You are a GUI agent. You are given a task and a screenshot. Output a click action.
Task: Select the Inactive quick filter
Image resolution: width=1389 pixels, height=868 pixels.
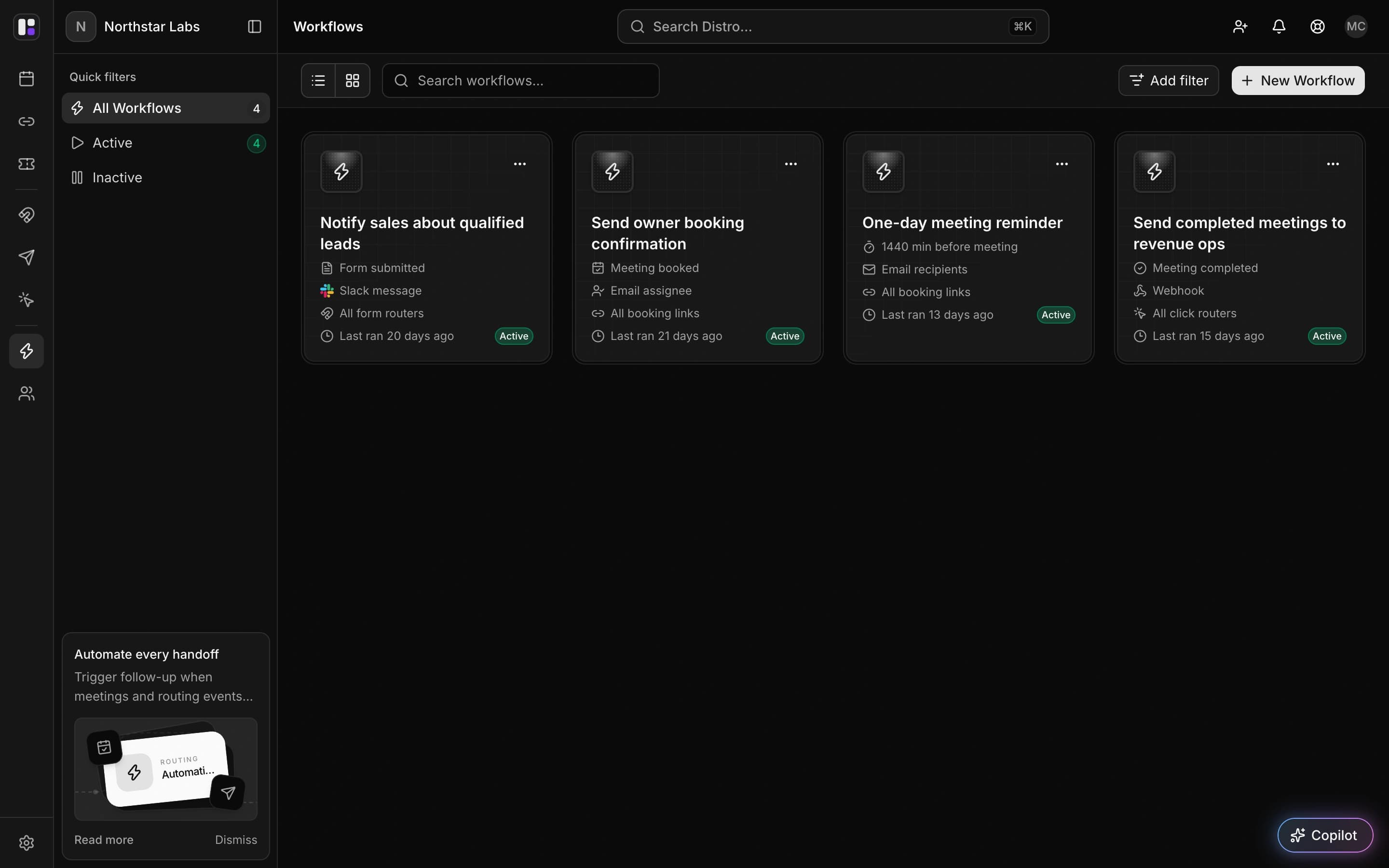[x=165, y=177]
